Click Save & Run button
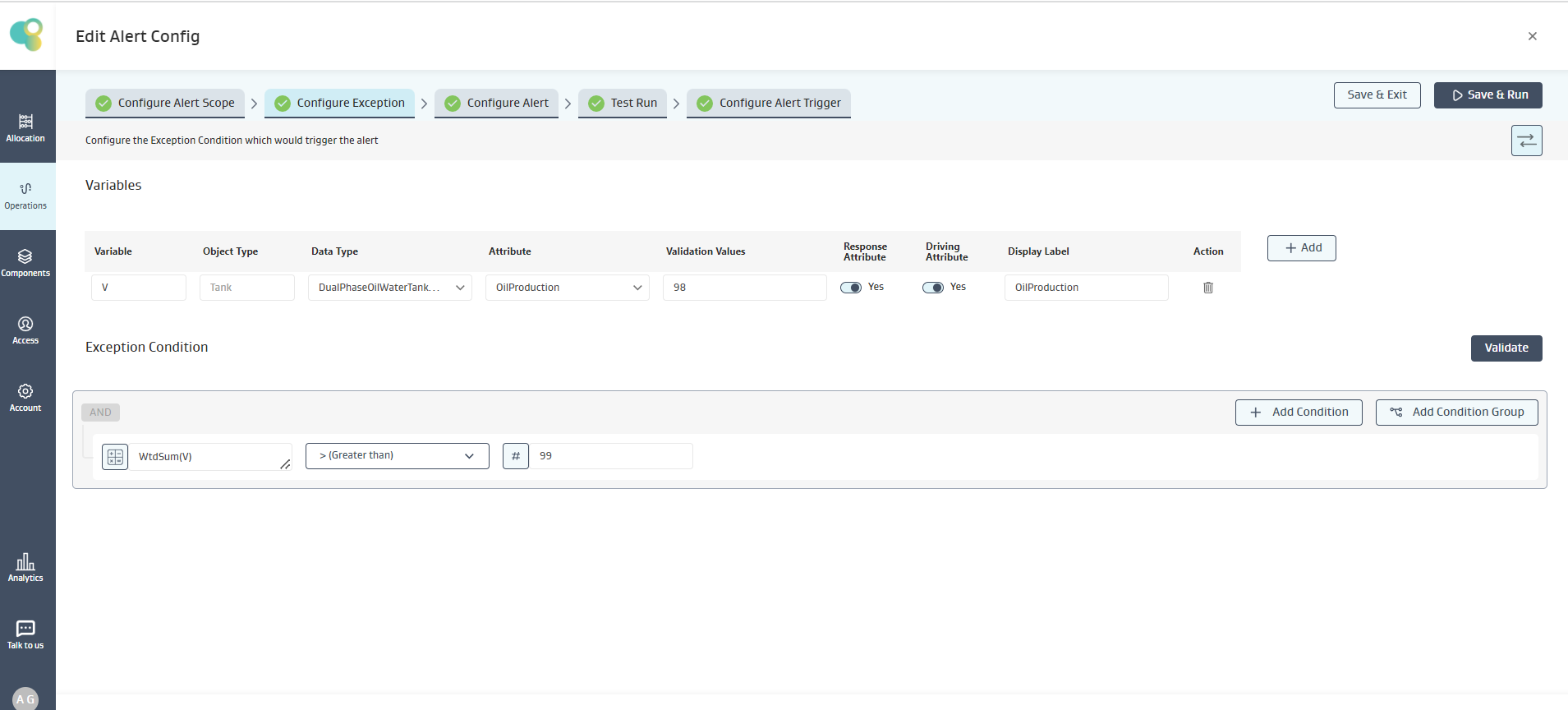The width and height of the screenshot is (1568, 710). click(x=1488, y=95)
